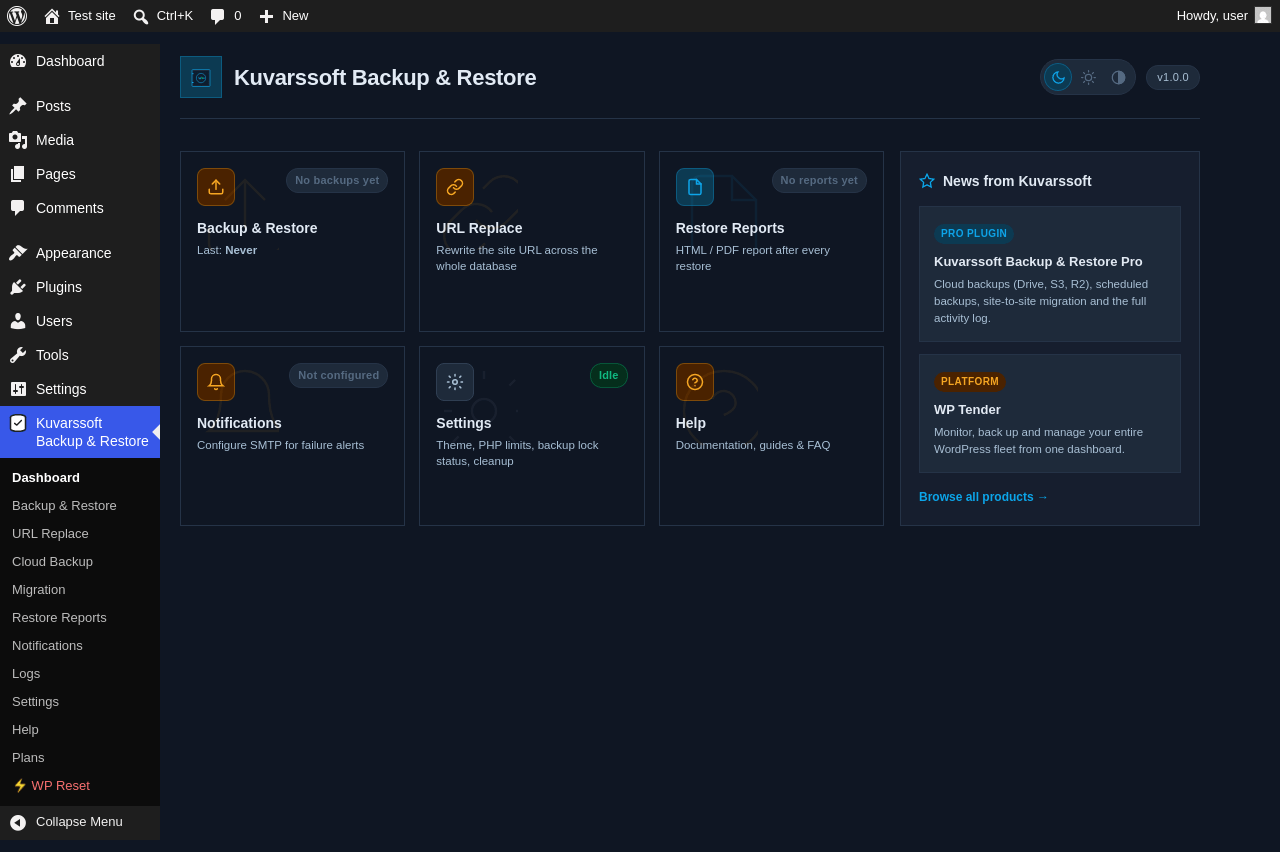The width and height of the screenshot is (1280, 852).
Task: Click the plus icon beside New
Action: click(x=266, y=16)
